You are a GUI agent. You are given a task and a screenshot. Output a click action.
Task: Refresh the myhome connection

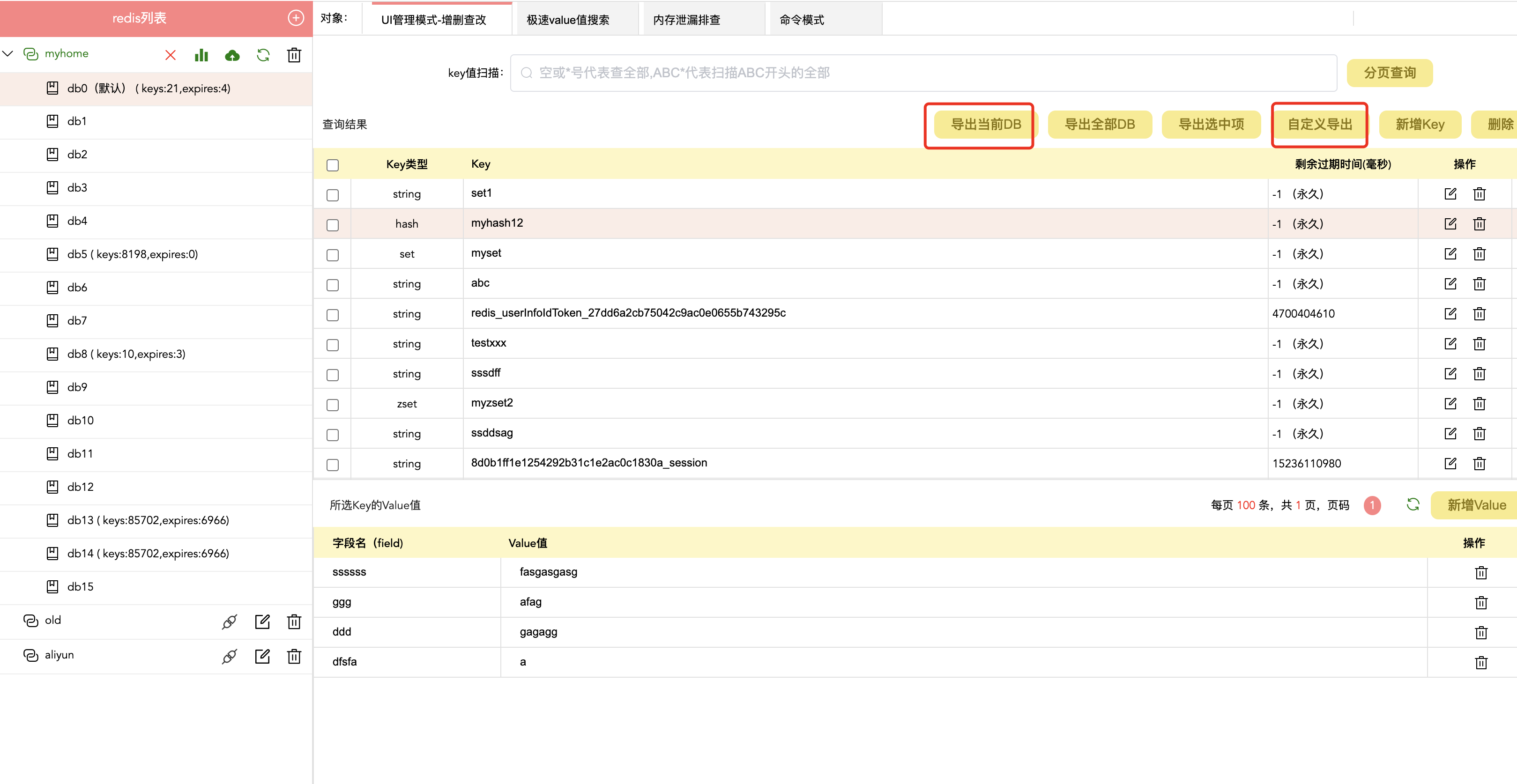tap(263, 55)
